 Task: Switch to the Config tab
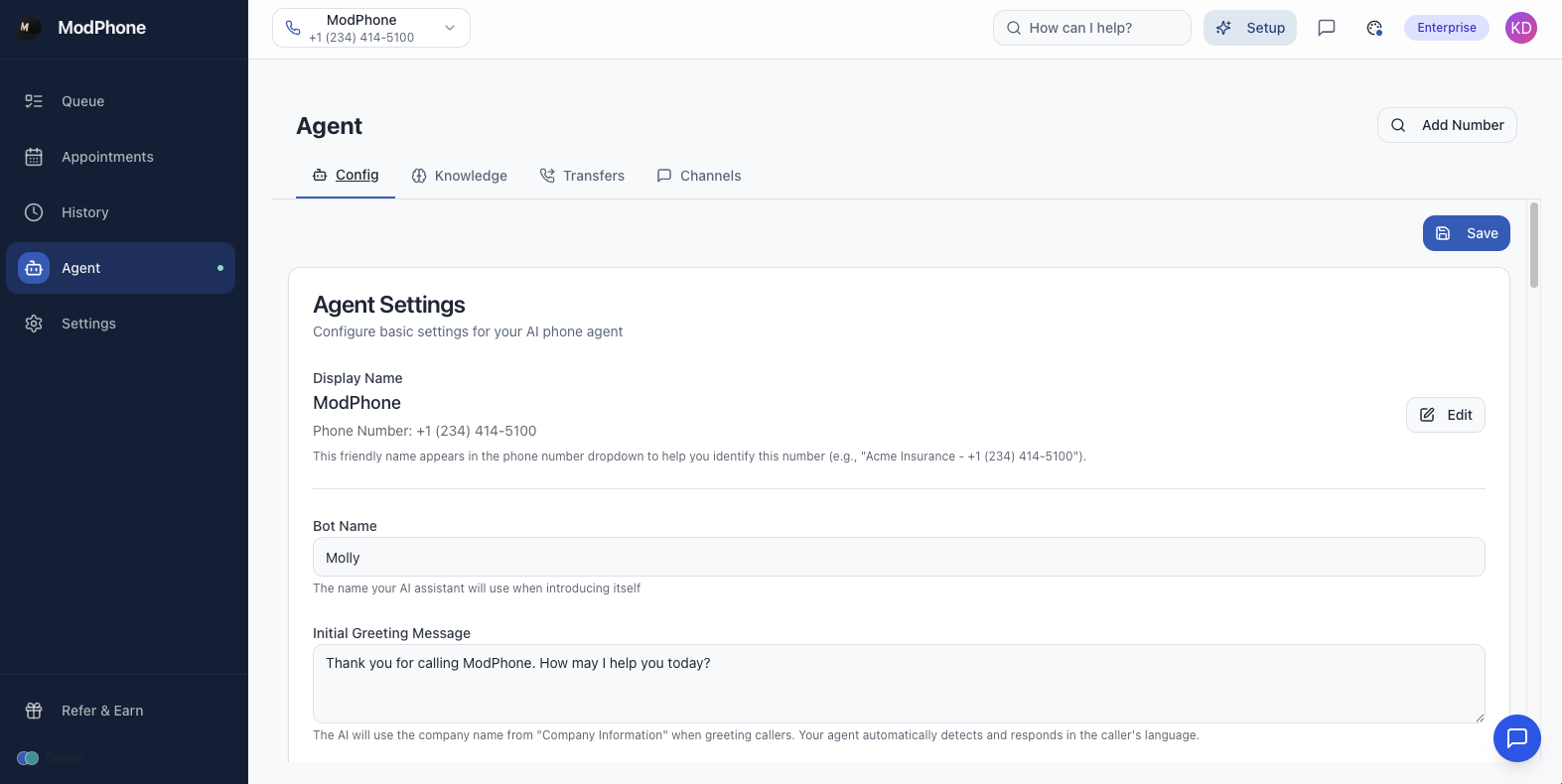click(x=346, y=175)
